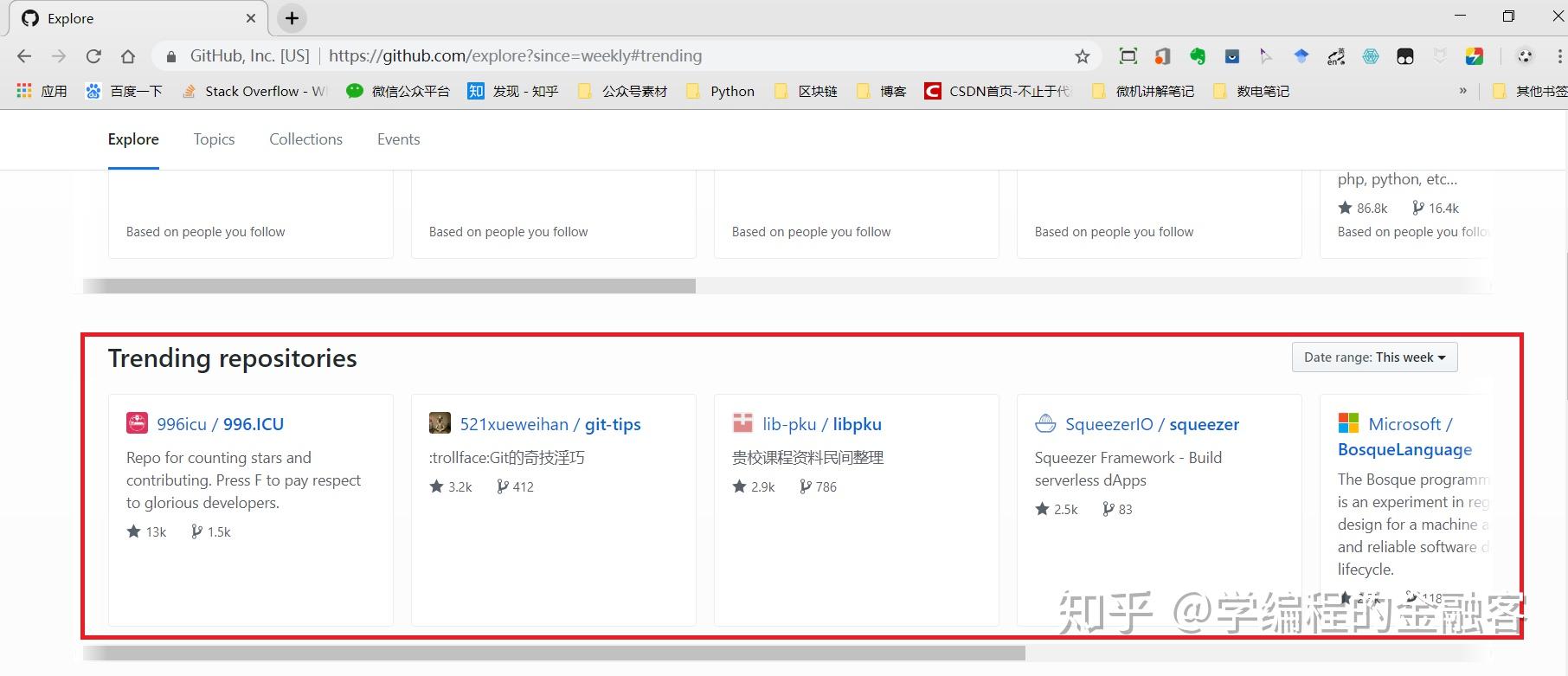Open the 公众号素材 bookmark folder
The image size is (1568, 676).
pos(623,91)
